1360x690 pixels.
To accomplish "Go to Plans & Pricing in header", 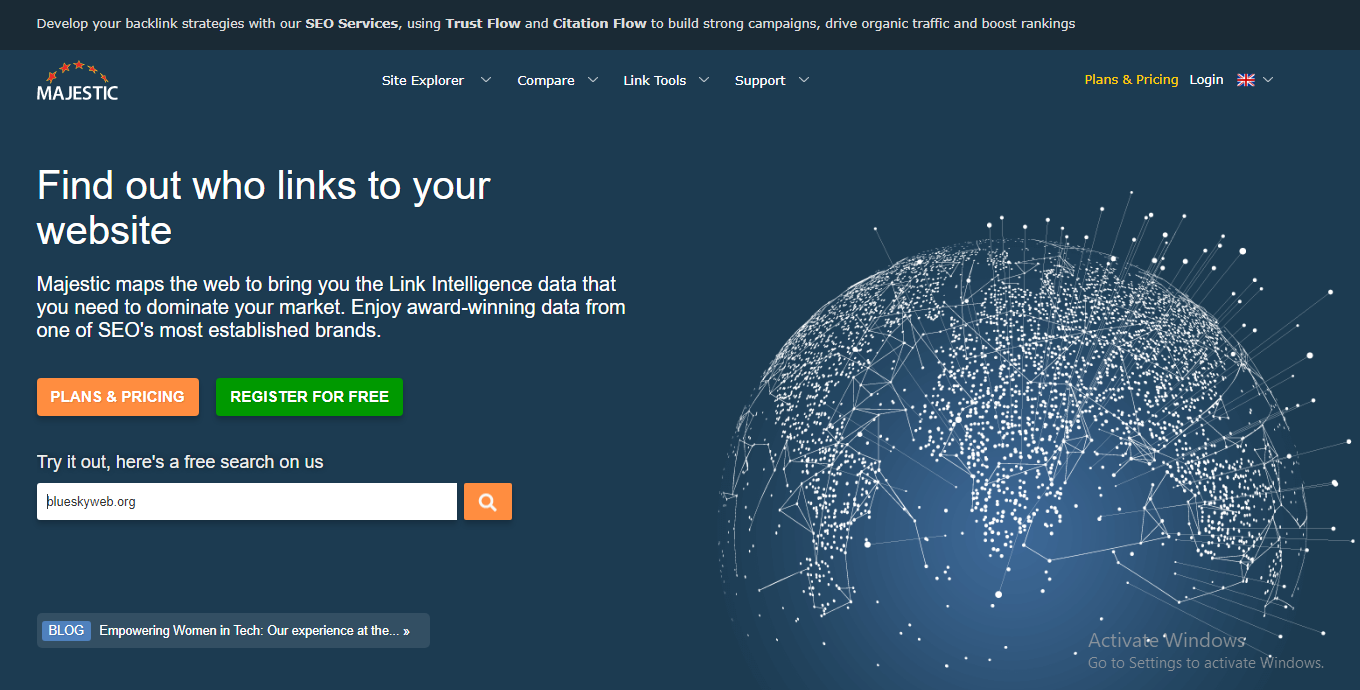I will point(1132,80).
